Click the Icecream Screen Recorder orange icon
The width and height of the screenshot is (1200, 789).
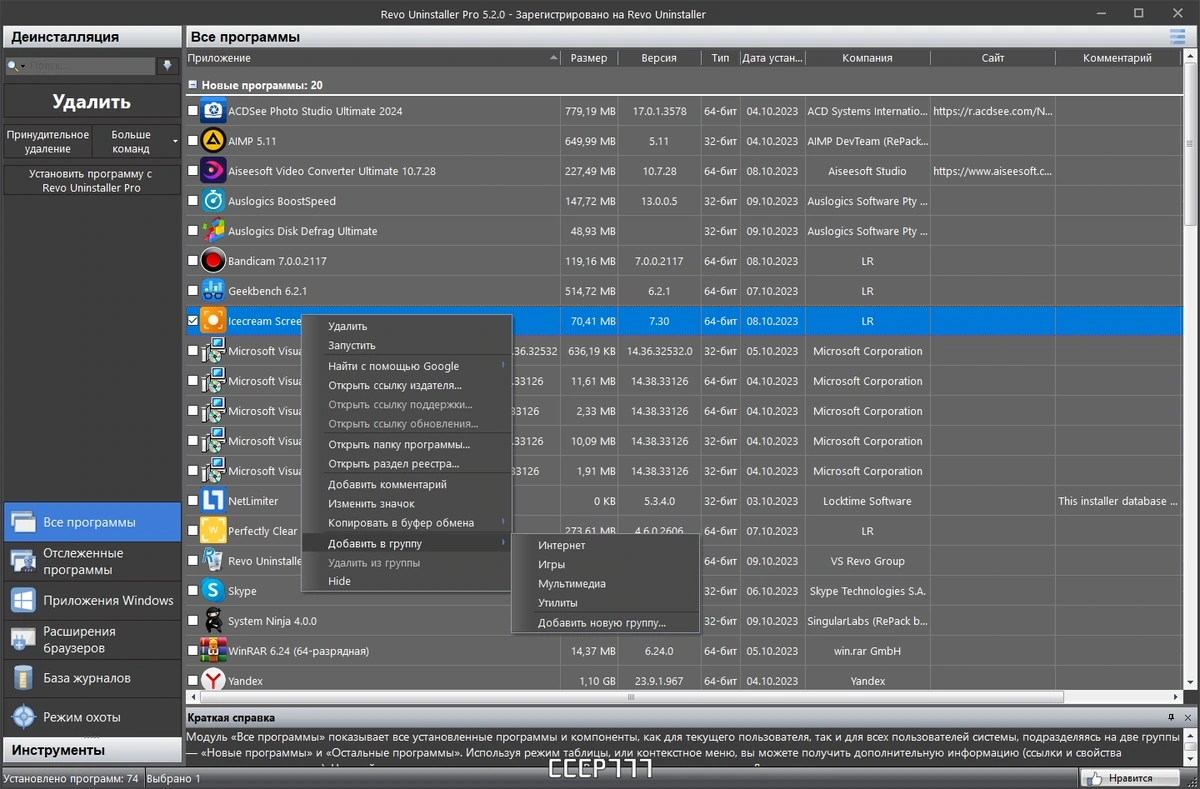pyautogui.click(x=213, y=321)
